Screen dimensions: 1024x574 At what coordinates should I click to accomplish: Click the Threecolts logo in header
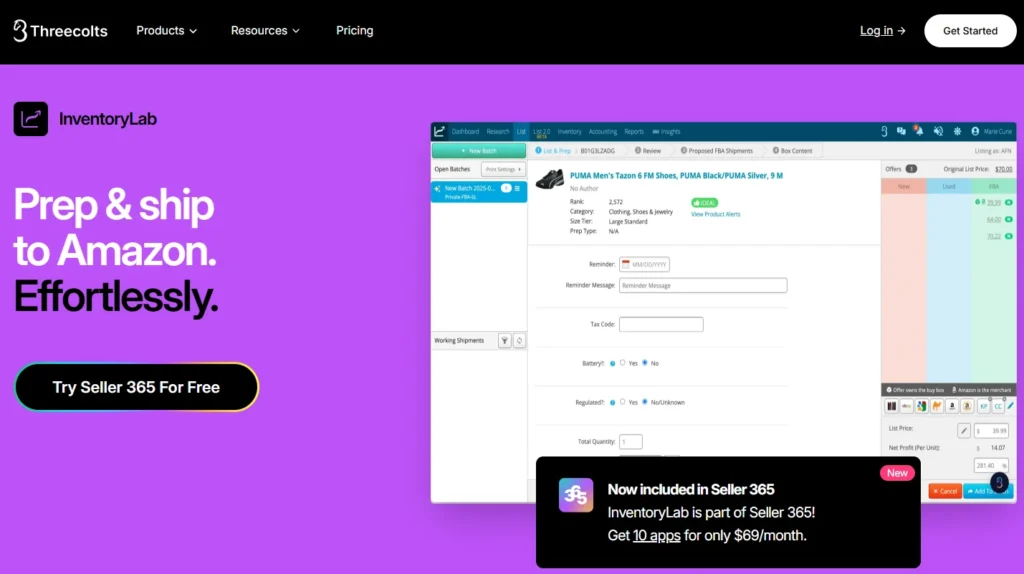click(60, 31)
